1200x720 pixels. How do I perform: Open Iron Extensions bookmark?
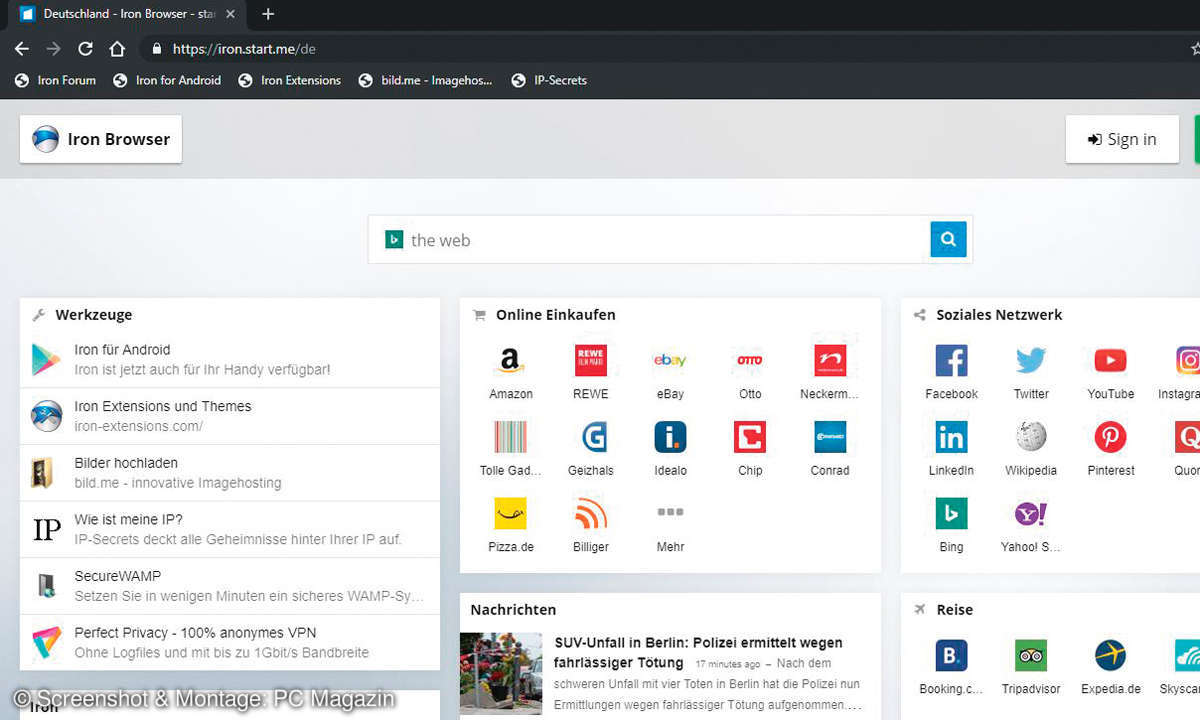coord(289,80)
